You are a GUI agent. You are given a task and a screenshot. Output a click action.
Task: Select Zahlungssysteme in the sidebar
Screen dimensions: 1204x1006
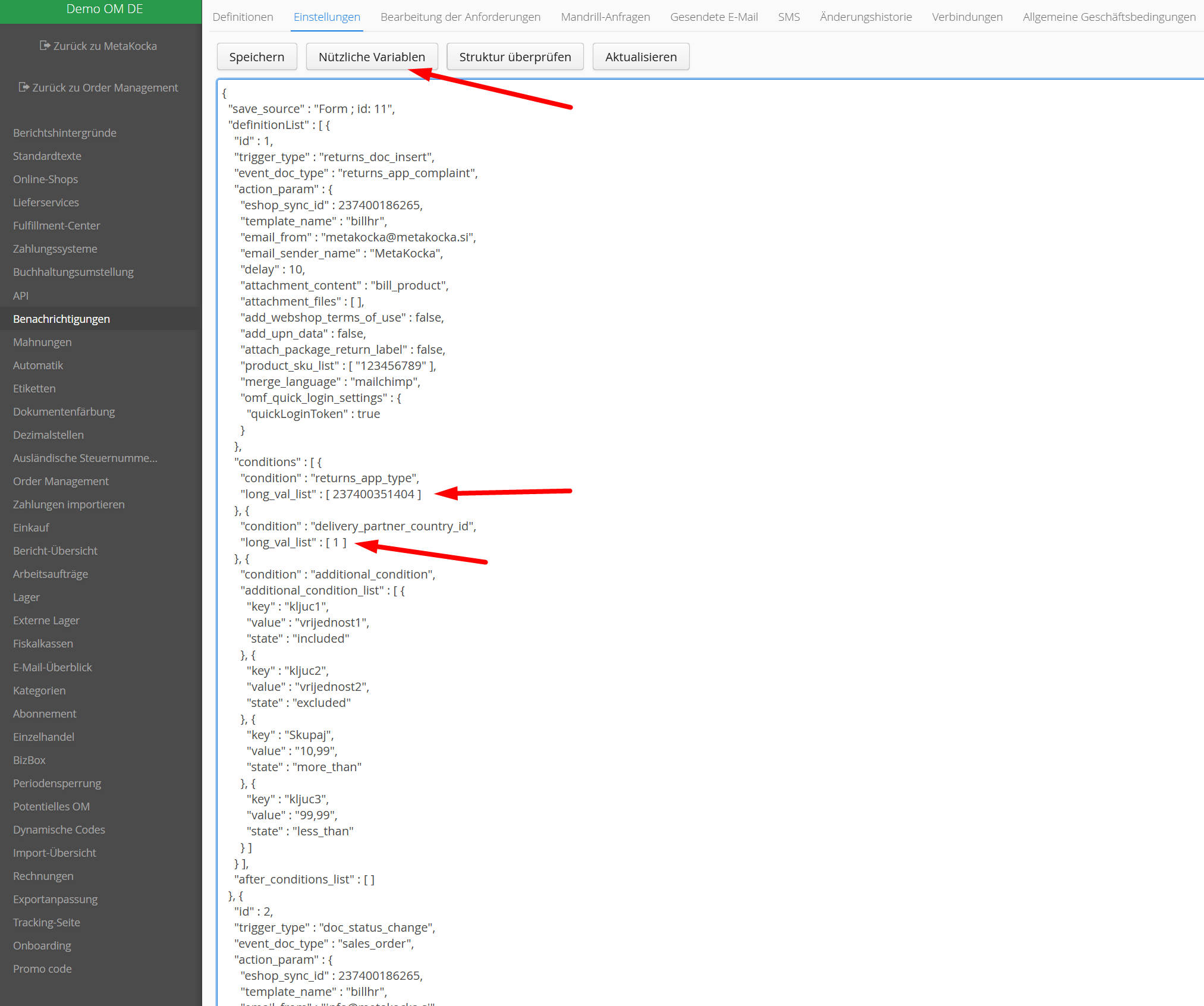55,249
